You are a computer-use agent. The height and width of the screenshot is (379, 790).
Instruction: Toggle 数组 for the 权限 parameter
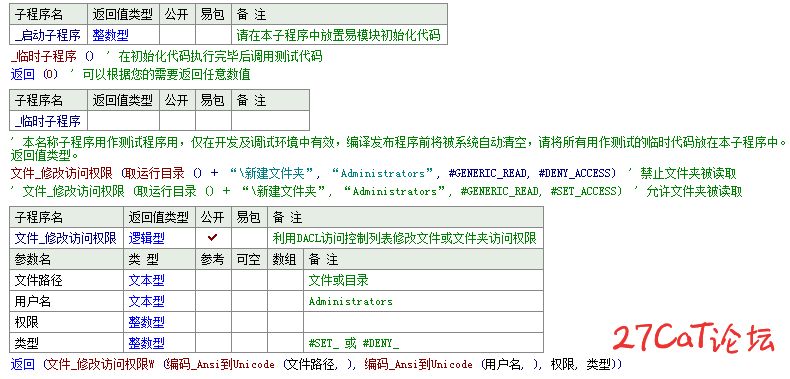(286, 322)
